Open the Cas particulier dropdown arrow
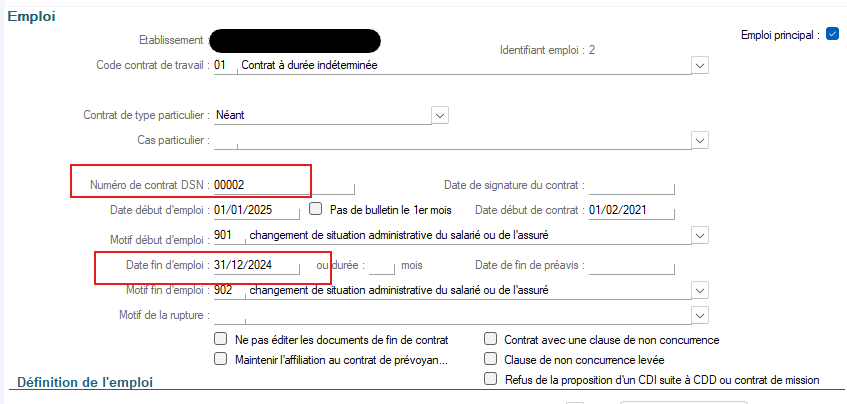Screen dimensions: 847x404 (700, 140)
